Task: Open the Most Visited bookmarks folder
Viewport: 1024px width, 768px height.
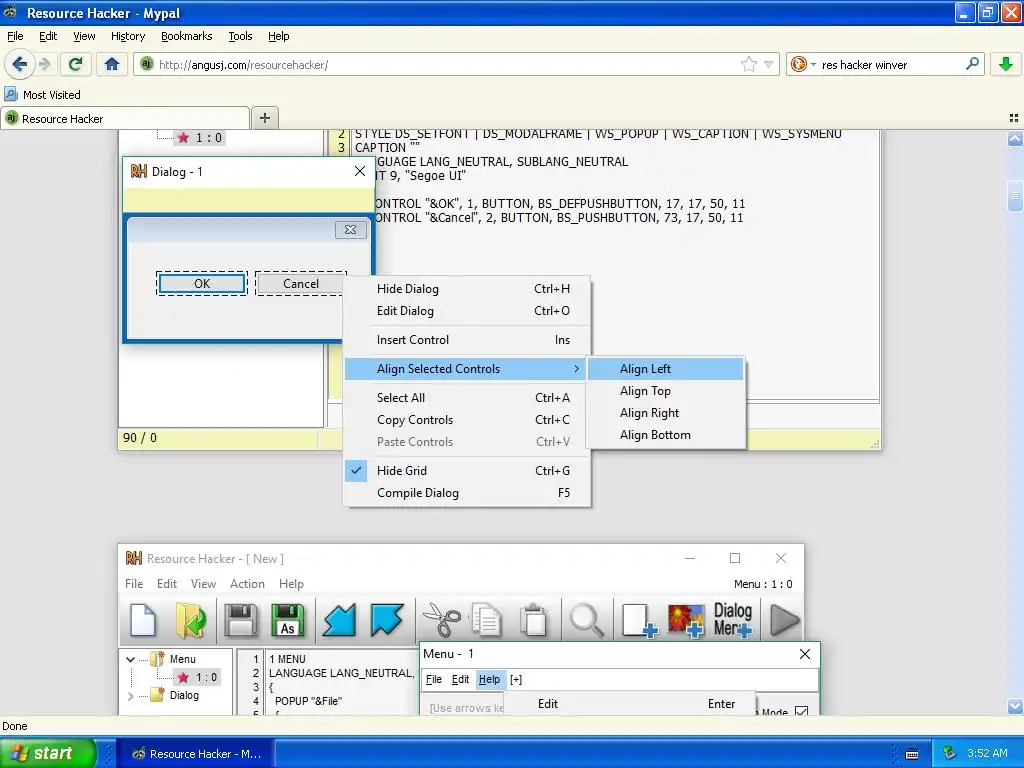Action: pyautogui.click(x=43, y=95)
